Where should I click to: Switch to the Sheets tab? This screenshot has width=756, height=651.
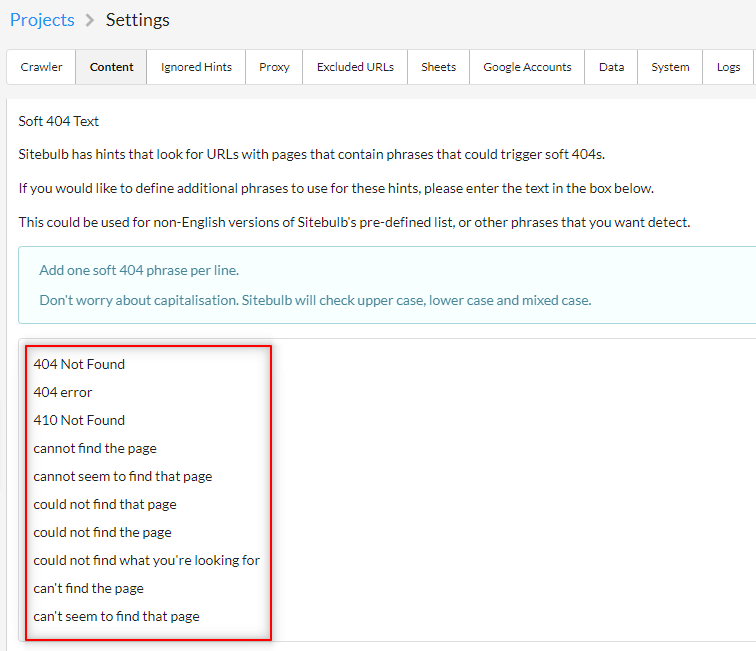pos(438,67)
